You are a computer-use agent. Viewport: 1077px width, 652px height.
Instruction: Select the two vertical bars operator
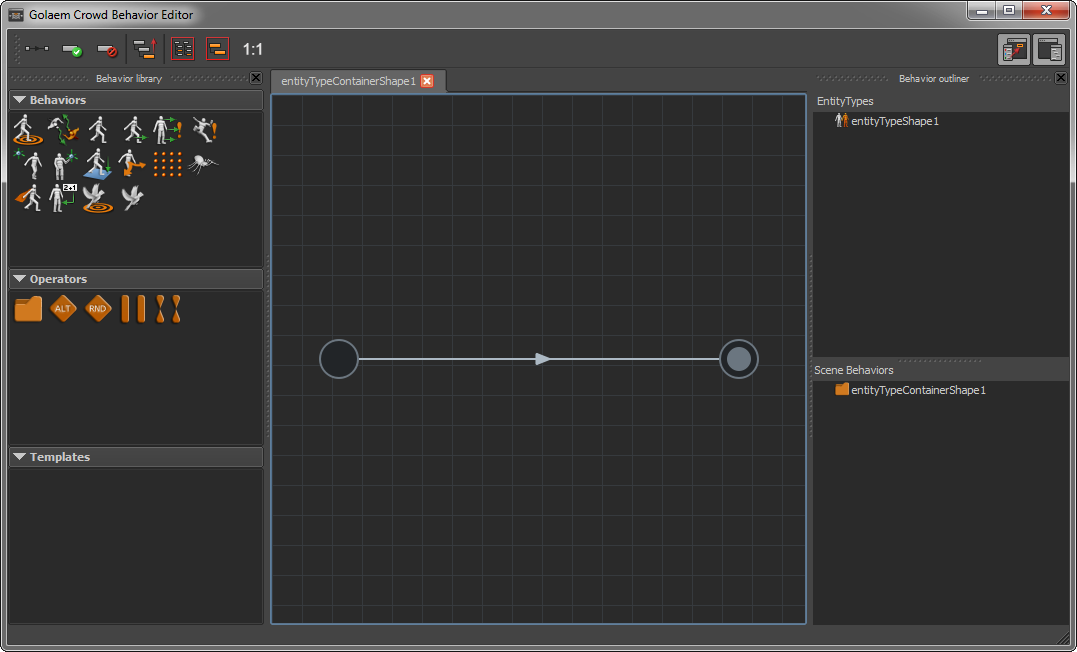[x=133, y=309]
